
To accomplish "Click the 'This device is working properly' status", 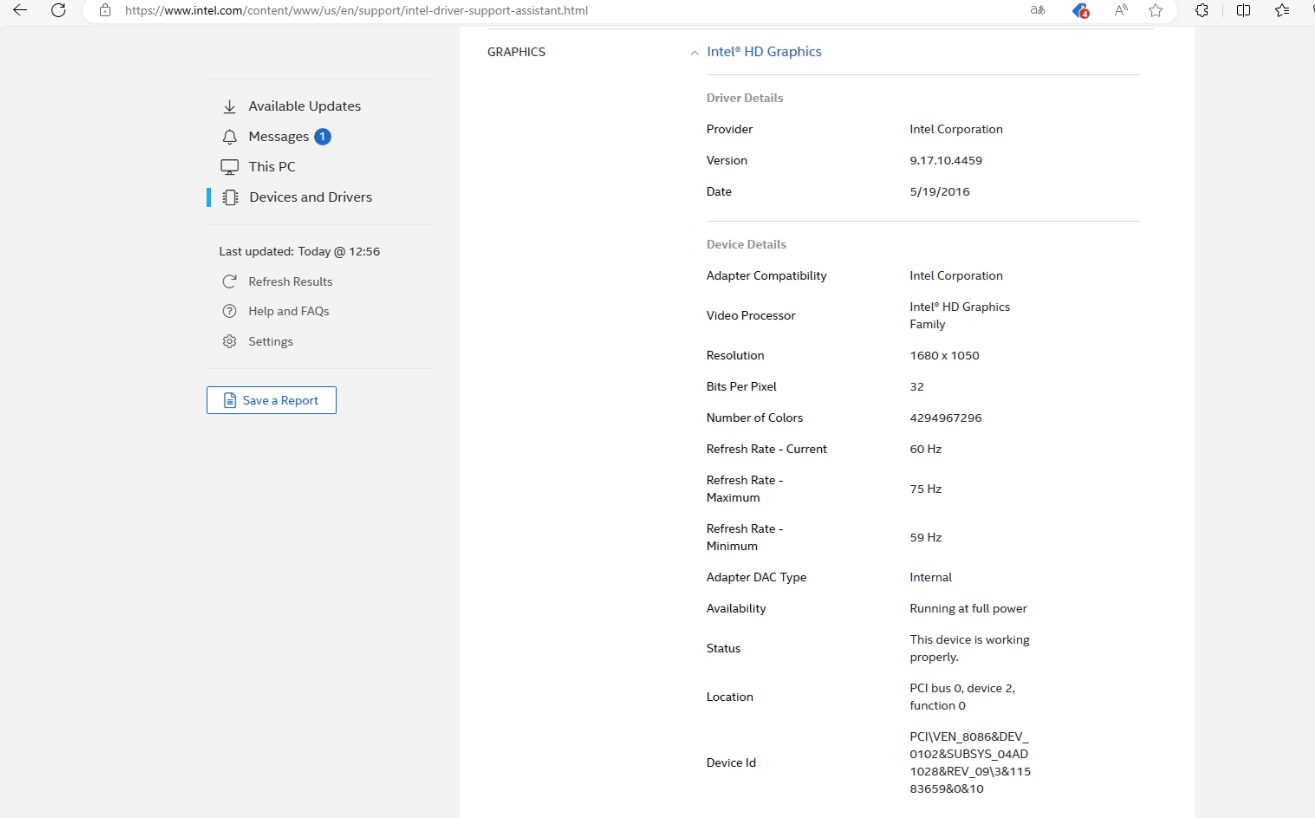I will (969, 648).
